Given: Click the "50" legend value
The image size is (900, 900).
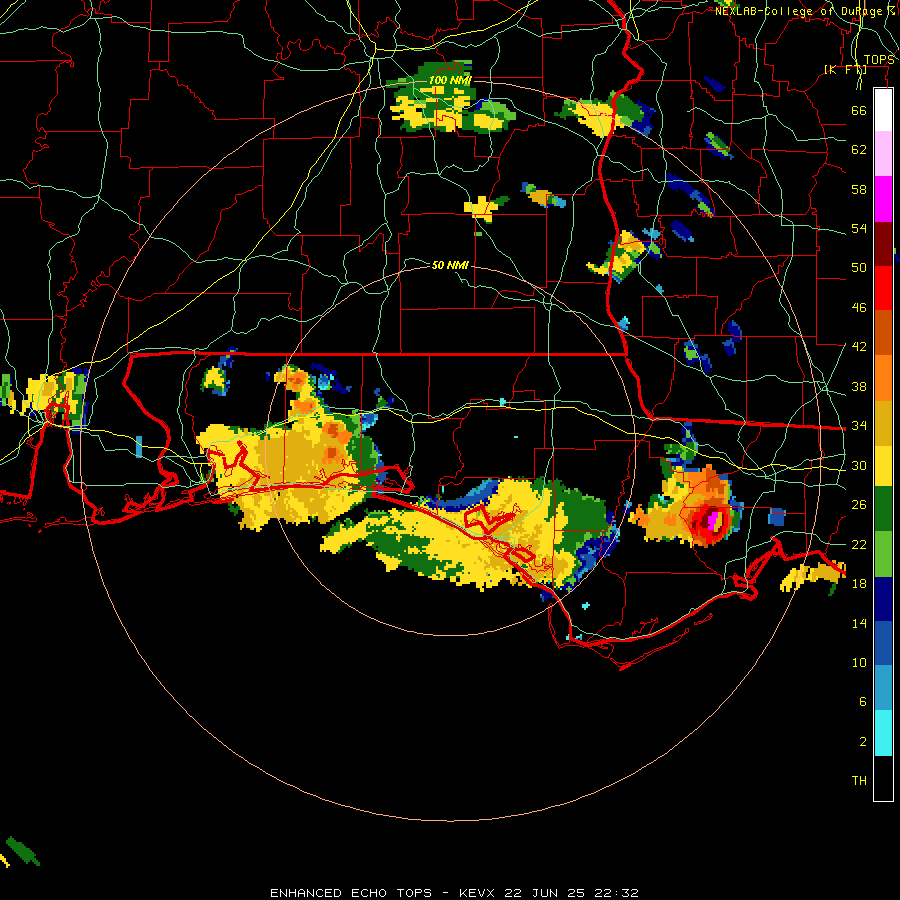Looking at the screenshot, I should click(859, 268).
